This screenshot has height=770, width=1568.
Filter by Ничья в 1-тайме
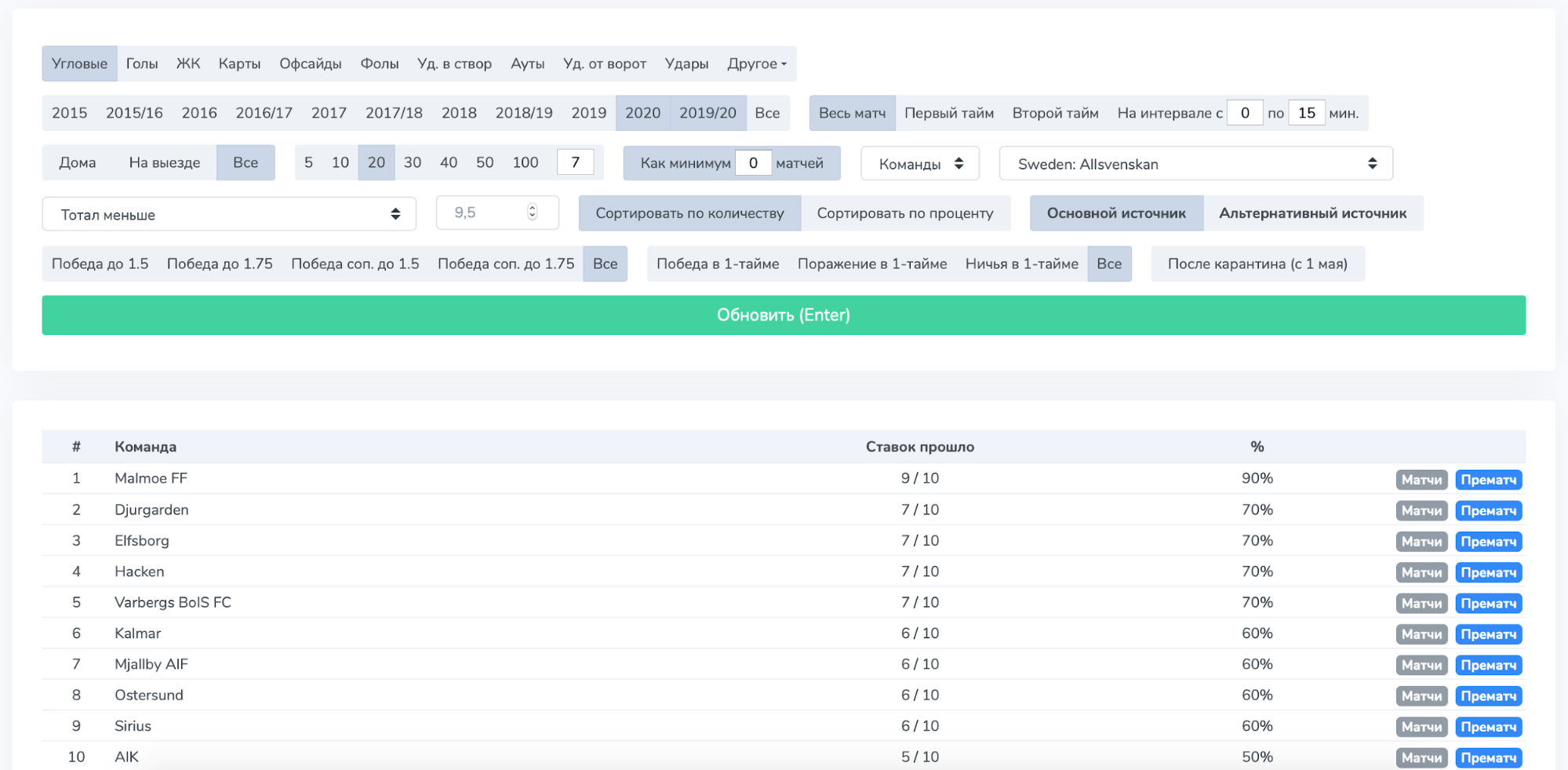tap(1022, 264)
